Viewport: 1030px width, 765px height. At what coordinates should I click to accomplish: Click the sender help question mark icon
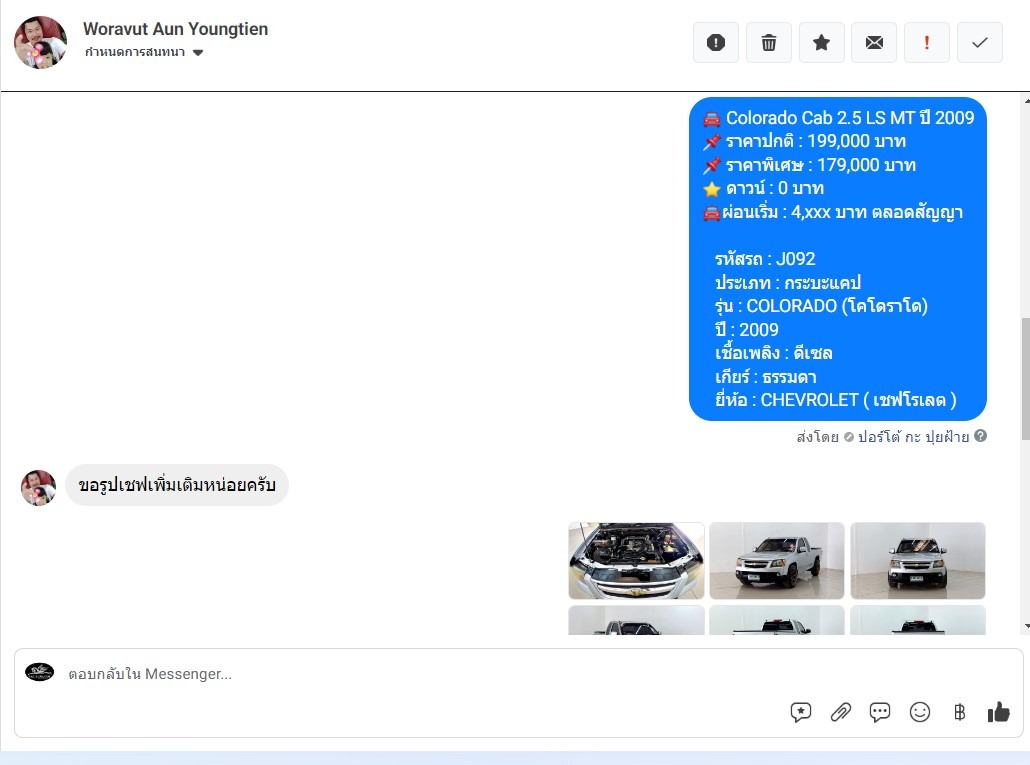click(980, 436)
